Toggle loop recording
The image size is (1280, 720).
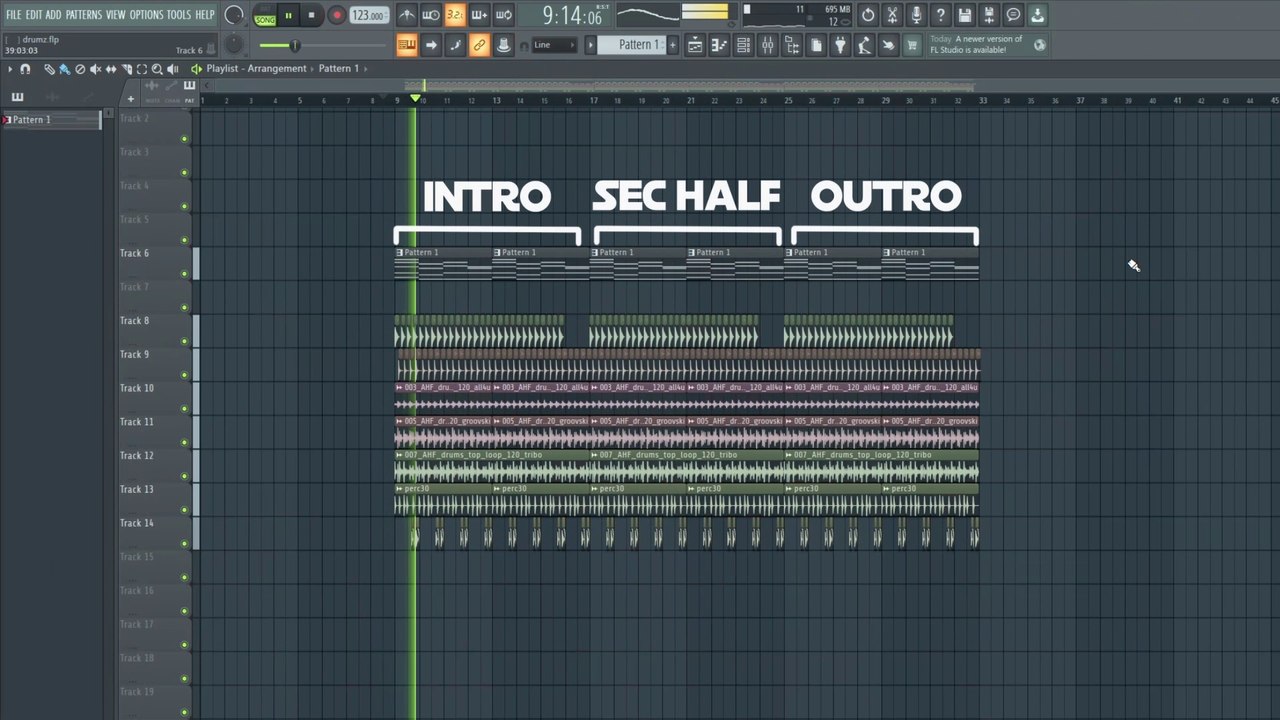(x=503, y=15)
